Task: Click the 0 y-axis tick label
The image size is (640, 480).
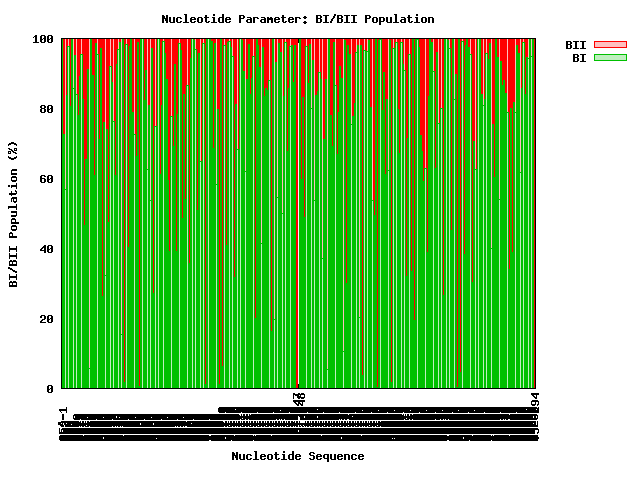Action: pyautogui.click(x=50, y=389)
